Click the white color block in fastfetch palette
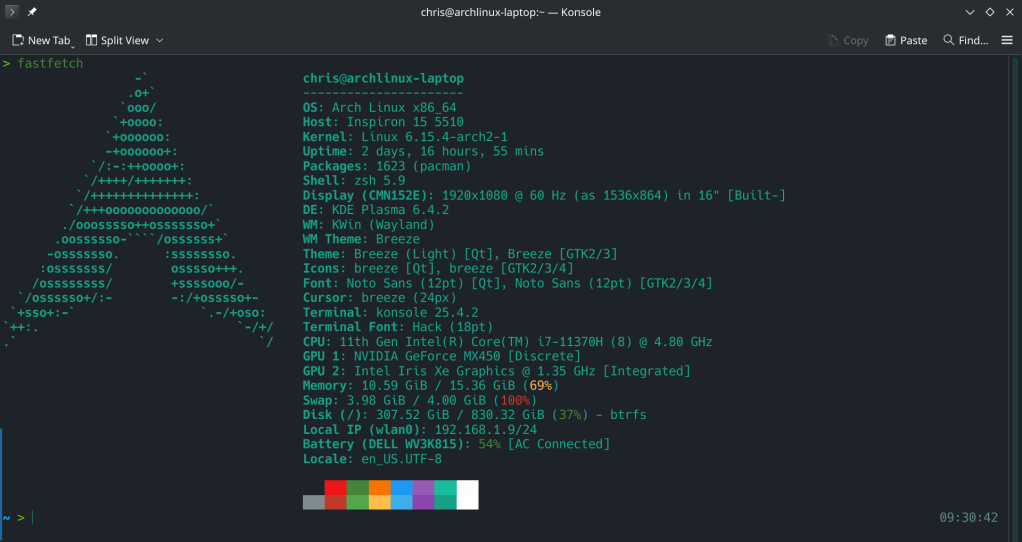1022x542 pixels. click(x=467, y=494)
